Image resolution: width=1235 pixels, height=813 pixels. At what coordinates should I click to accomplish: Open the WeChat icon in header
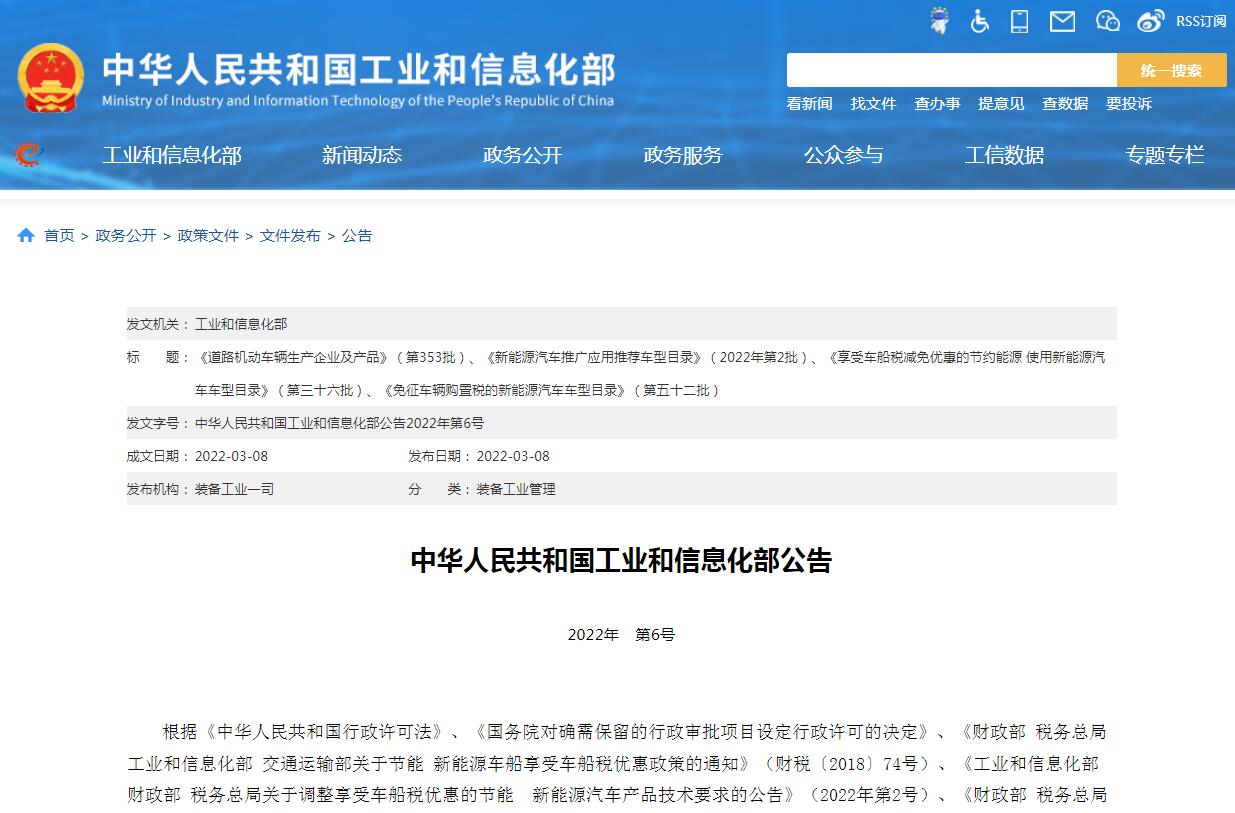click(x=1107, y=21)
